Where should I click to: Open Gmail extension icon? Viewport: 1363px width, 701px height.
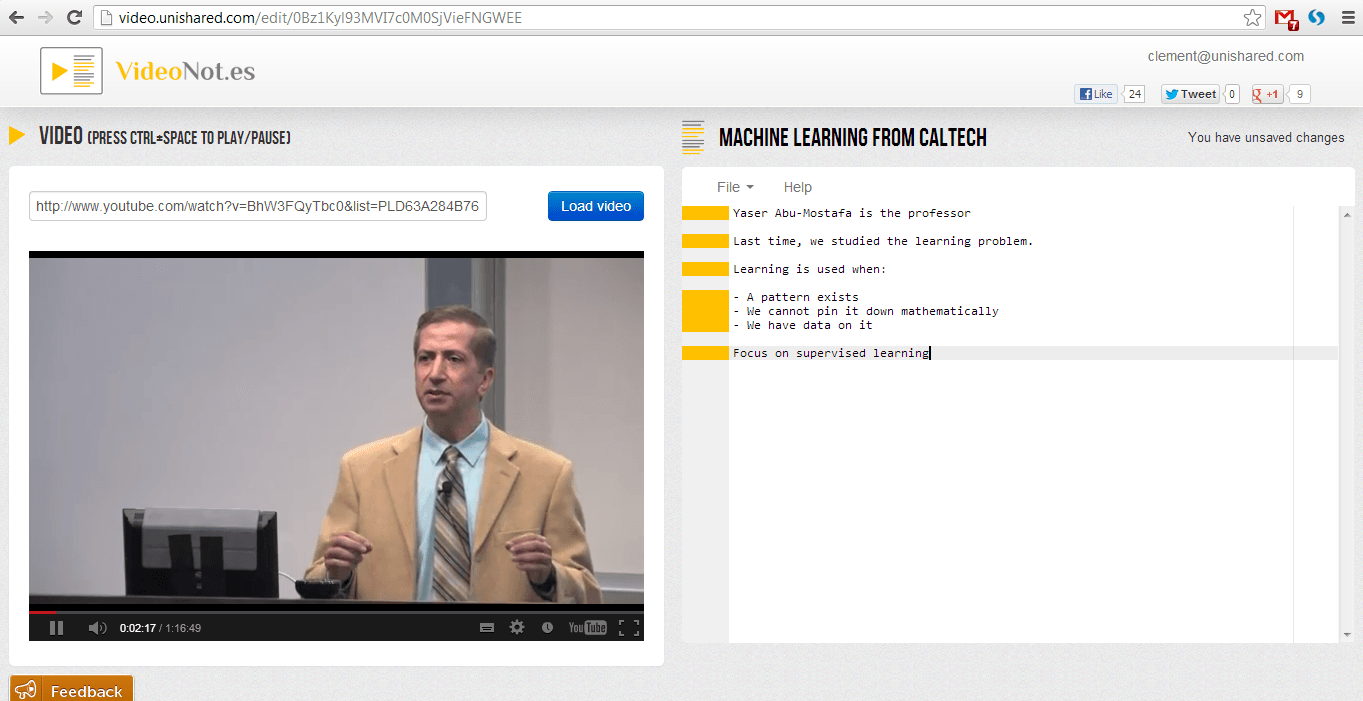click(1285, 18)
